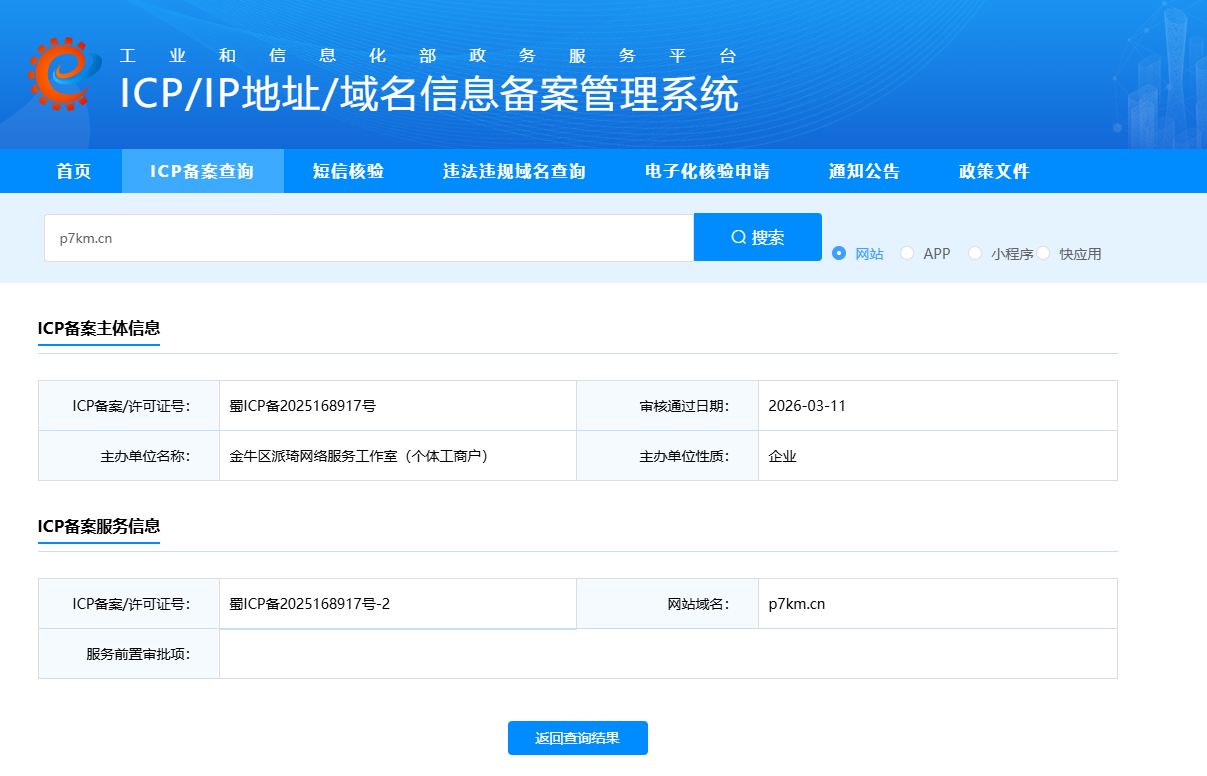Click the 搜索 button
The image size is (1207, 776).
pos(758,237)
